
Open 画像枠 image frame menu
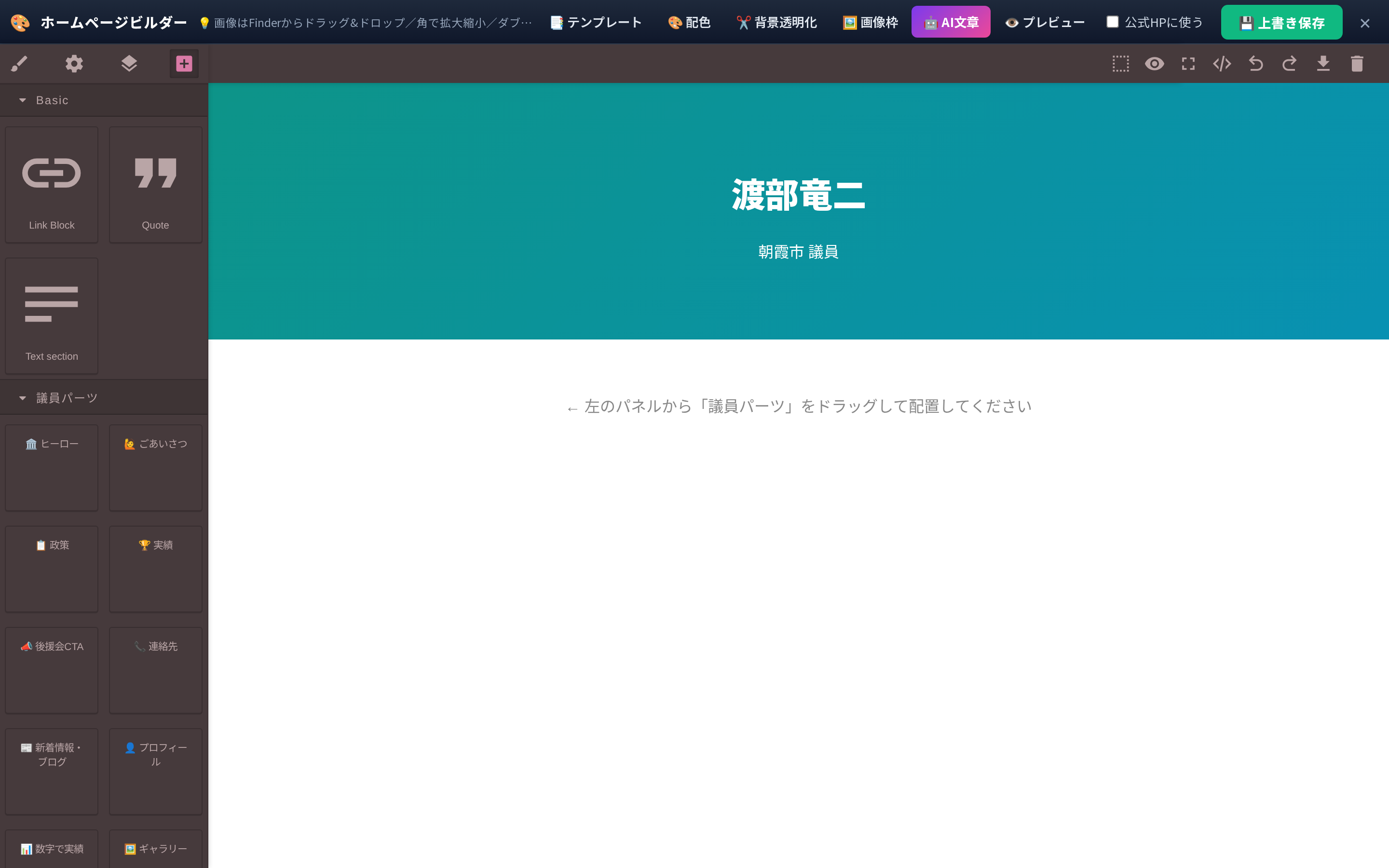tap(870, 22)
